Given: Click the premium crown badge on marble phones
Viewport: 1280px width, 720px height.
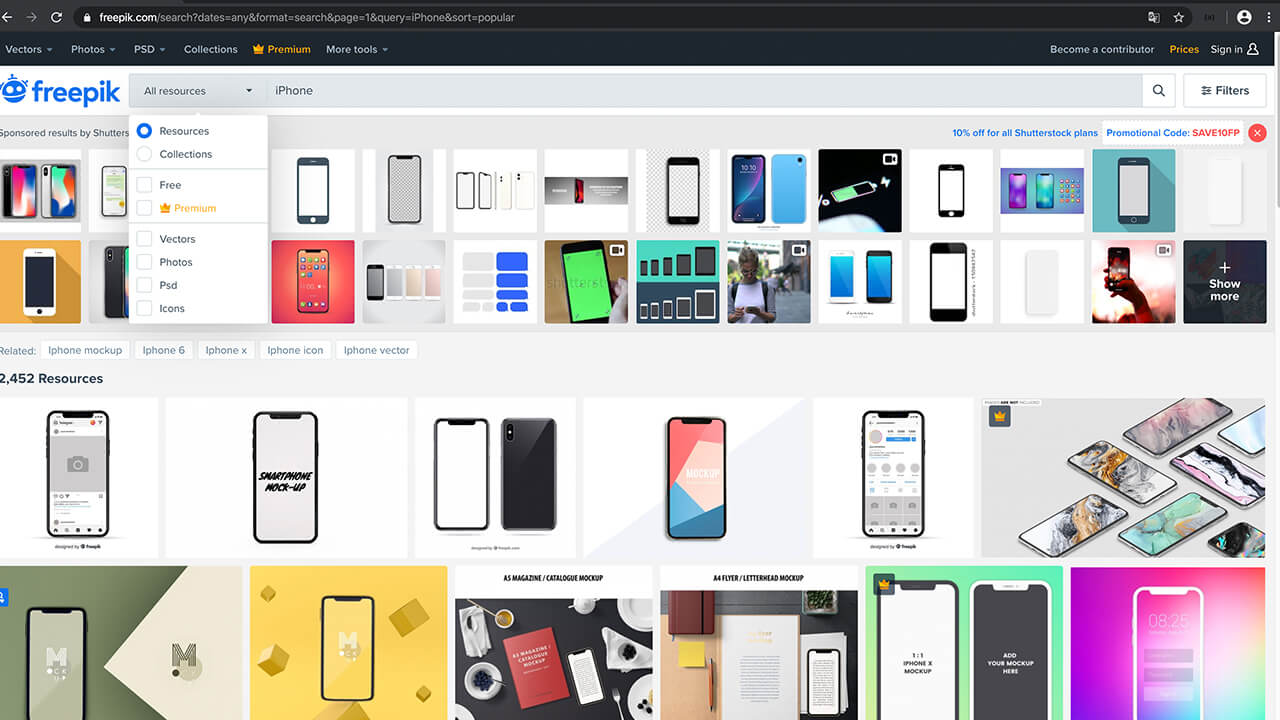Looking at the screenshot, I should click(x=999, y=416).
